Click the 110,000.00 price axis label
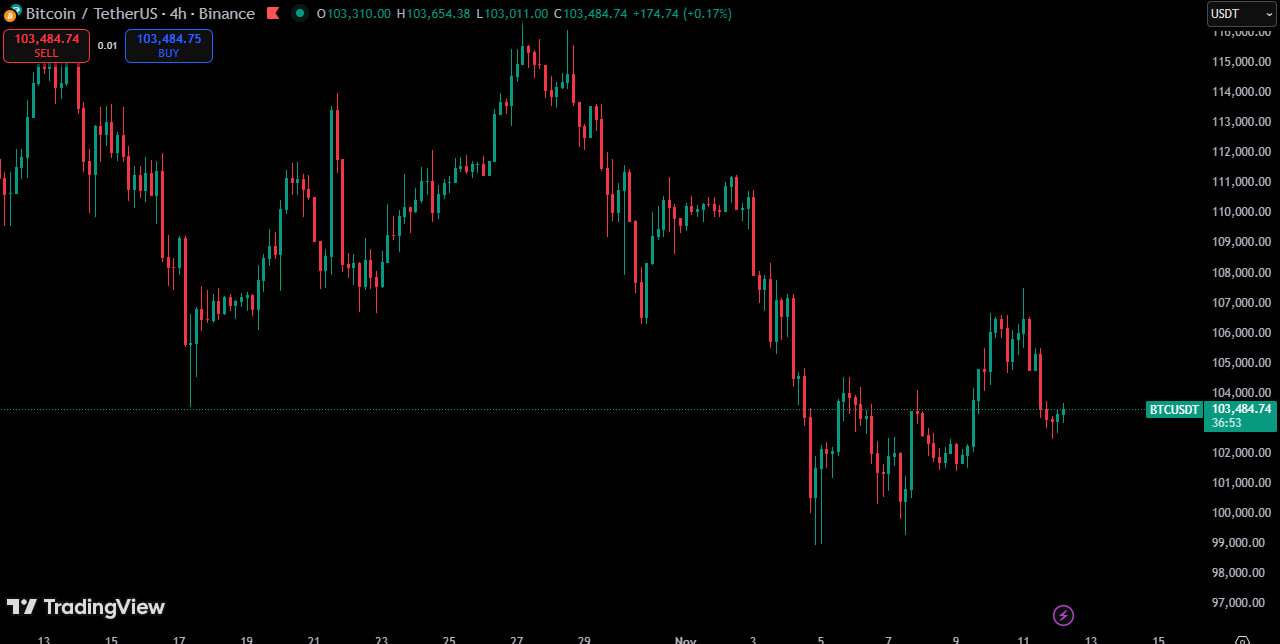 [1241, 212]
